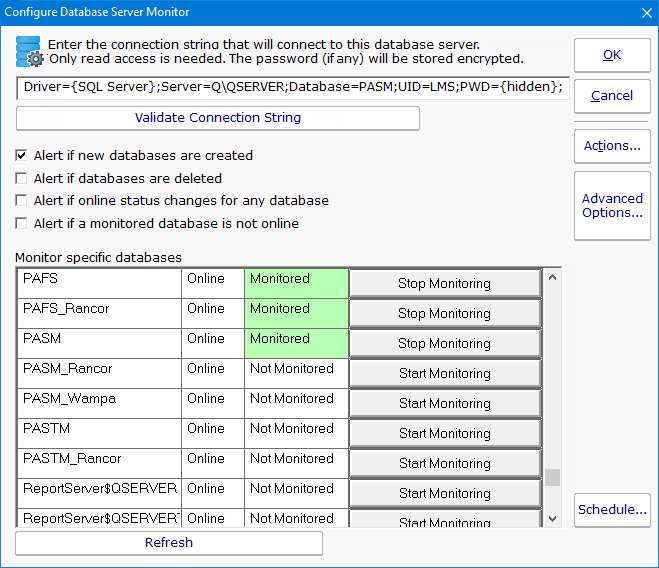Close the Configure Database Server Monitor dialog

coord(644,12)
